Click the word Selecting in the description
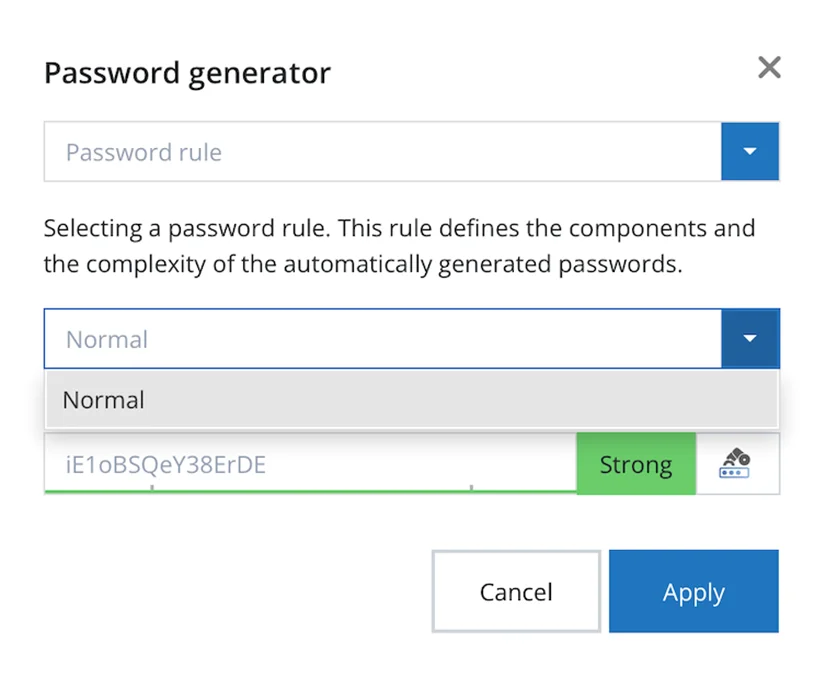The width and height of the screenshot is (826, 687). tap(93, 229)
